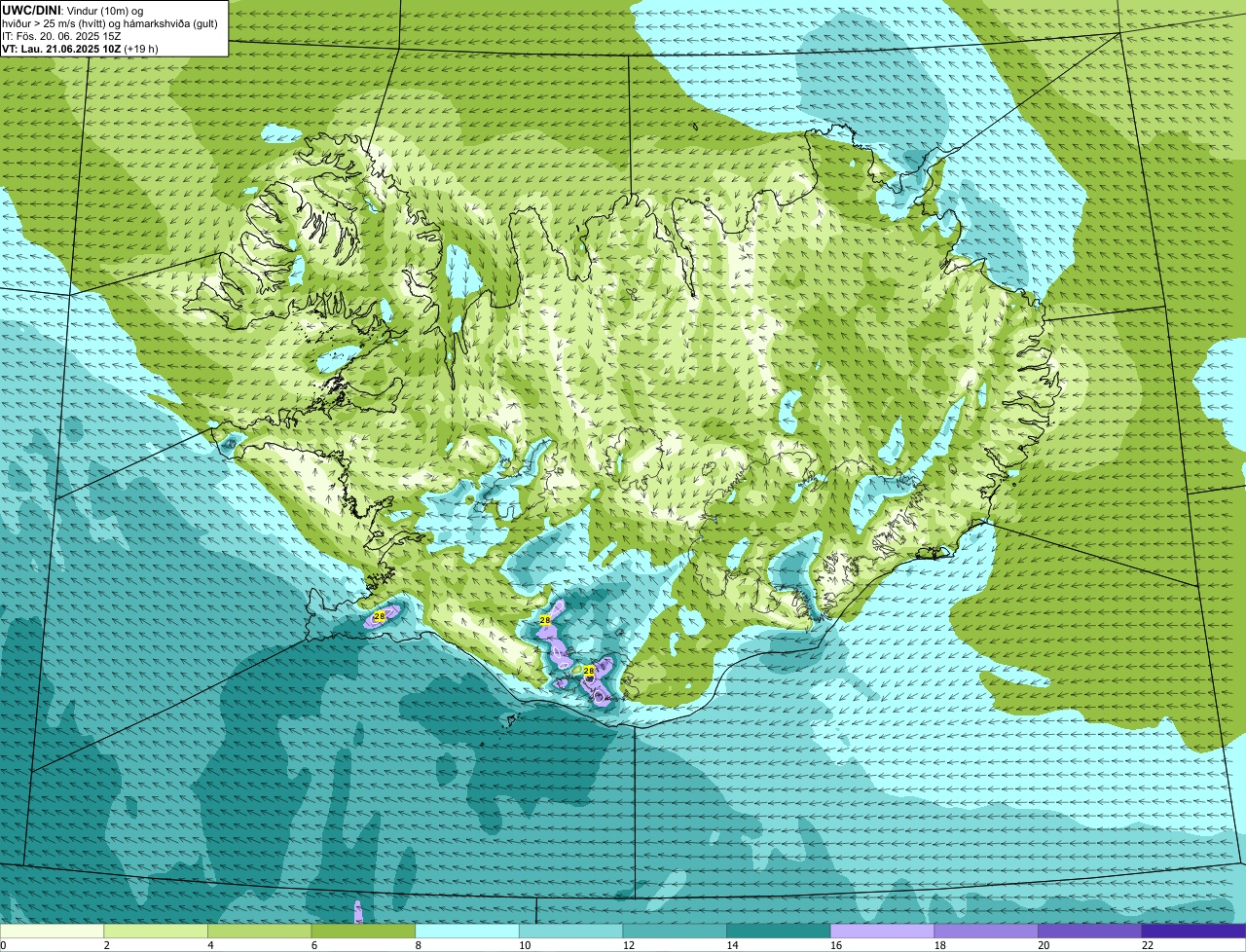
Task: Click the legend scale value 6
Action: (313, 945)
